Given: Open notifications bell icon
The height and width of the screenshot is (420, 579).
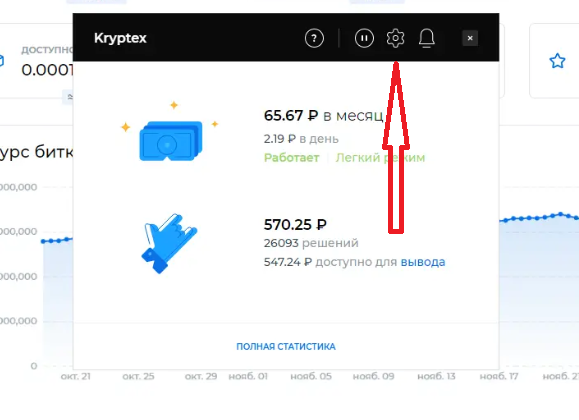Looking at the screenshot, I should [x=426, y=38].
